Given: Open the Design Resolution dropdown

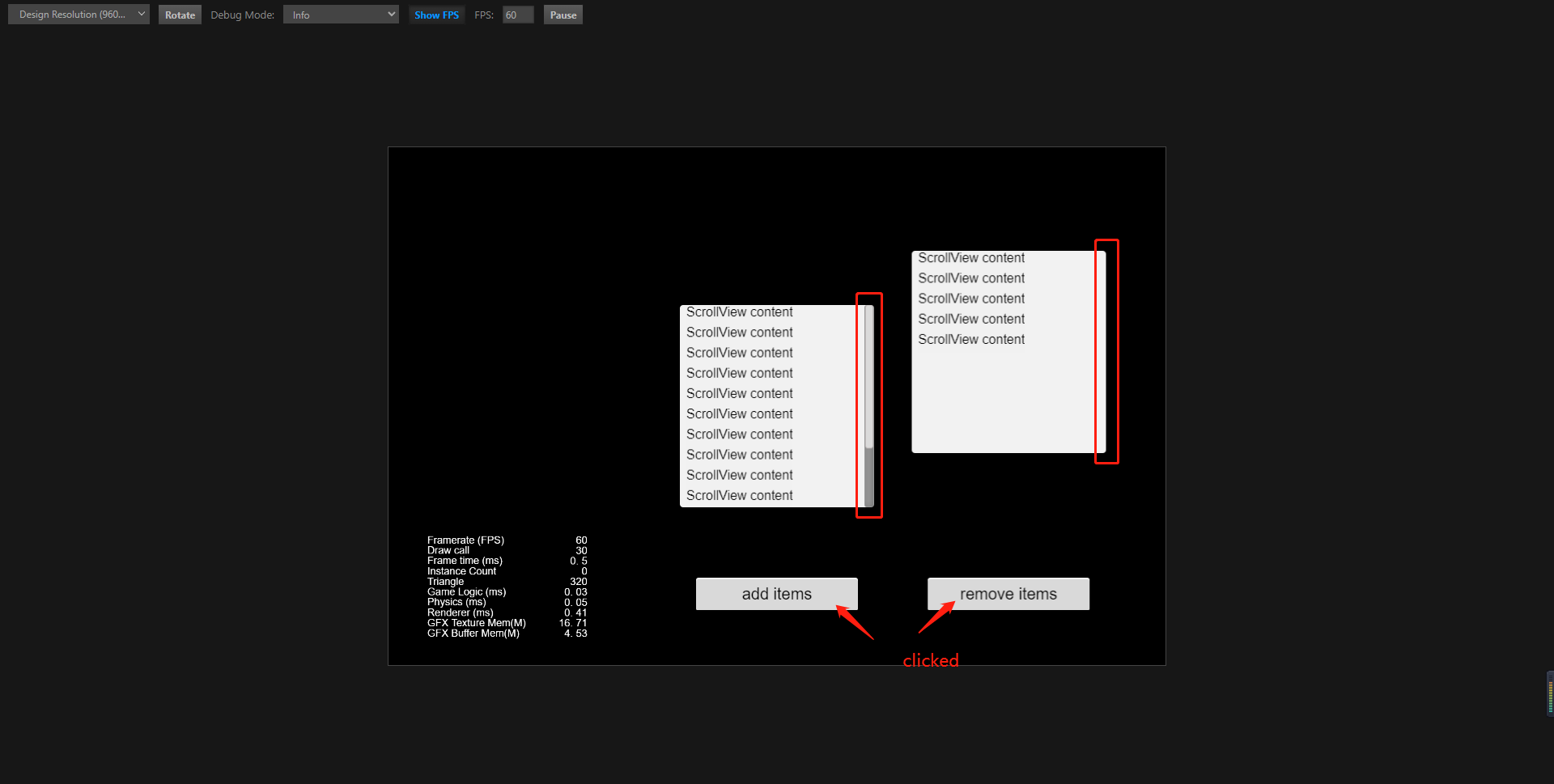Looking at the screenshot, I should (x=78, y=14).
